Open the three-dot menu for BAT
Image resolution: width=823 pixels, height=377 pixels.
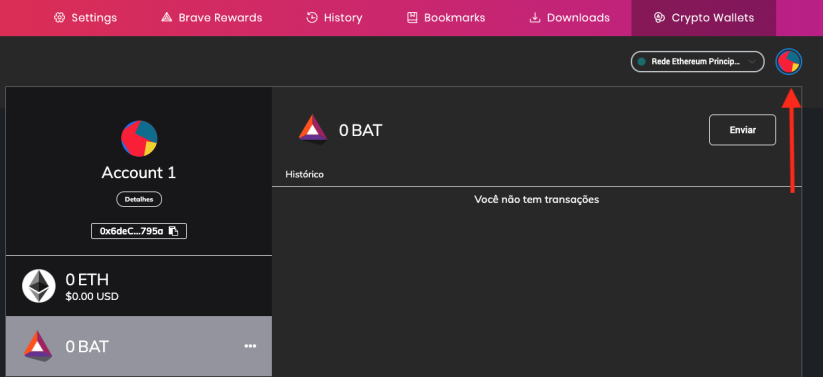tap(250, 346)
